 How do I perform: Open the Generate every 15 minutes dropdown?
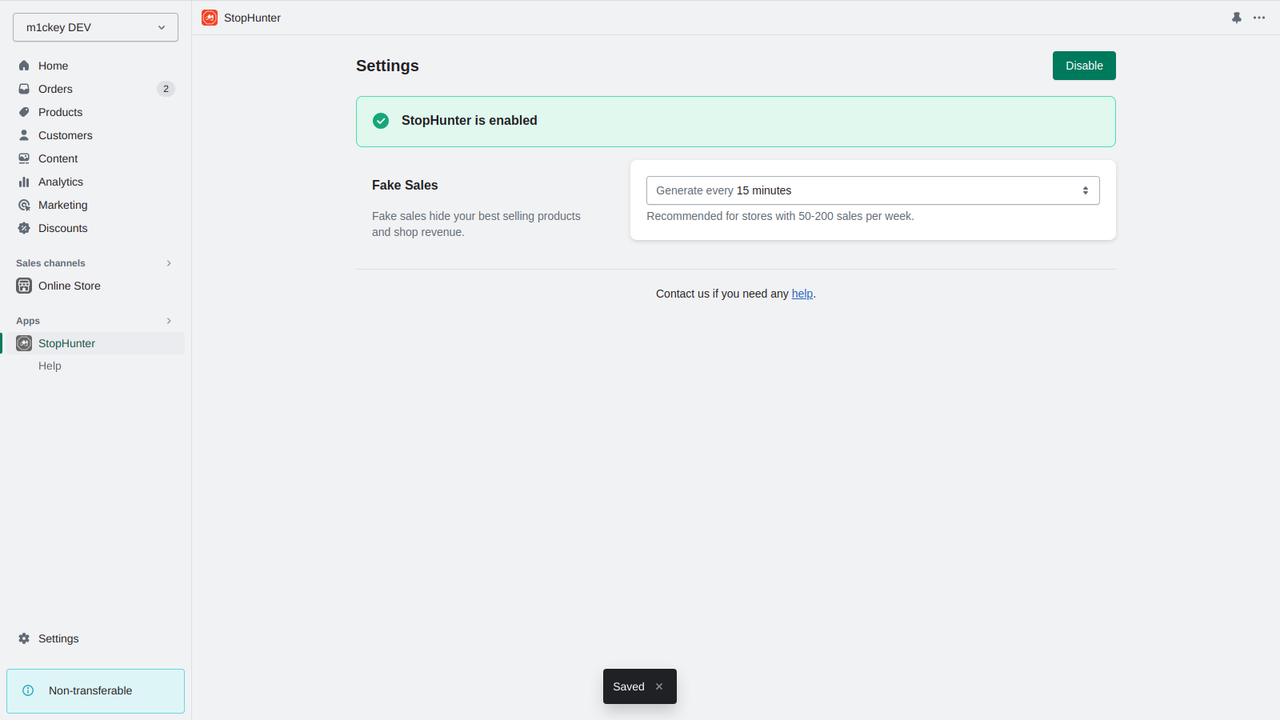[x=873, y=190]
